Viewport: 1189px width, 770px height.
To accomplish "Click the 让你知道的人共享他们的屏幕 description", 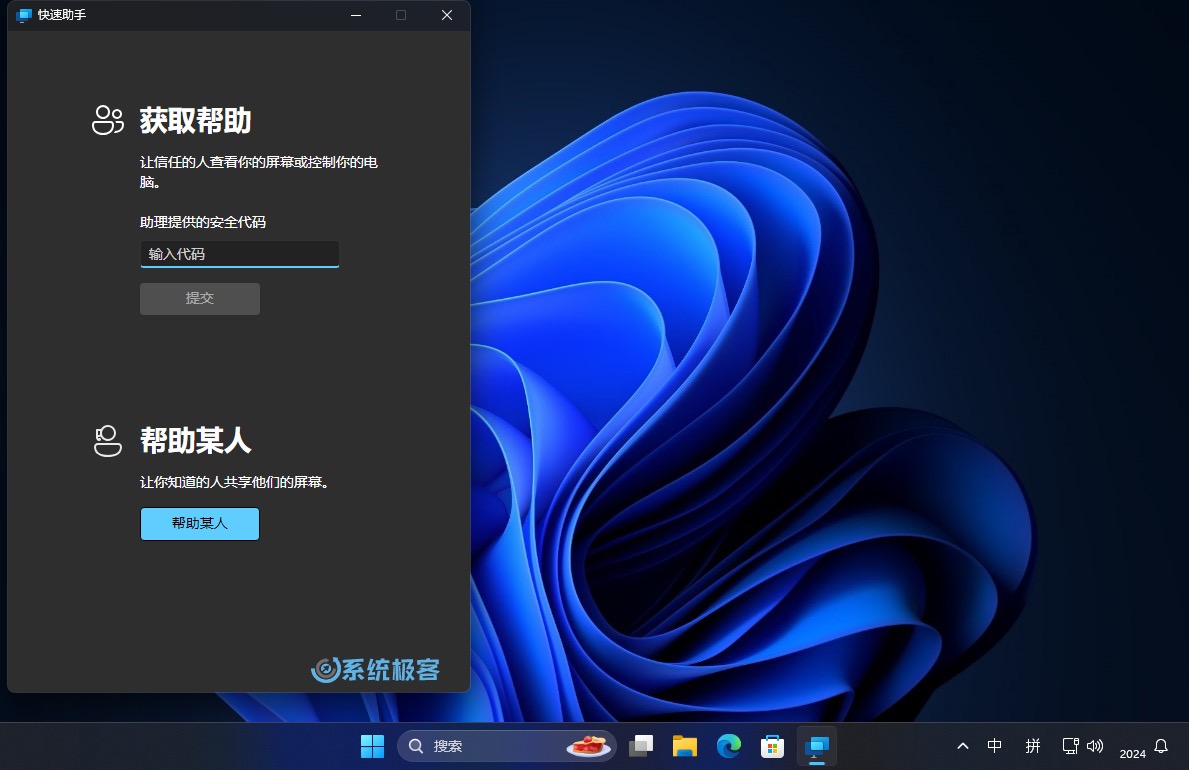I will click(x=234, y=482).
